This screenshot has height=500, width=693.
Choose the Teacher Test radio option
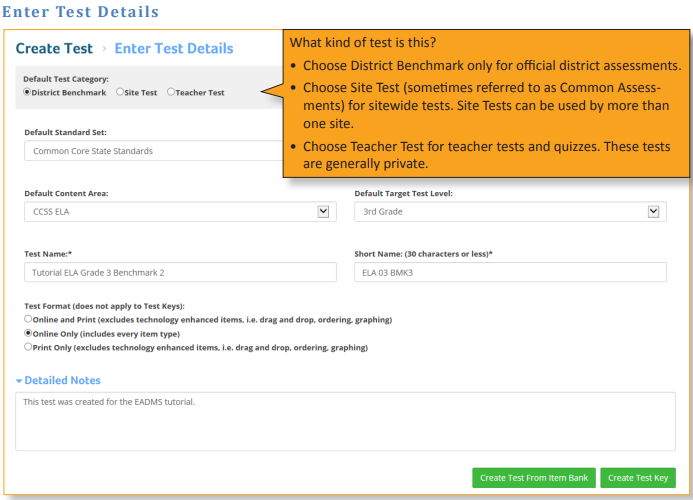171,92
